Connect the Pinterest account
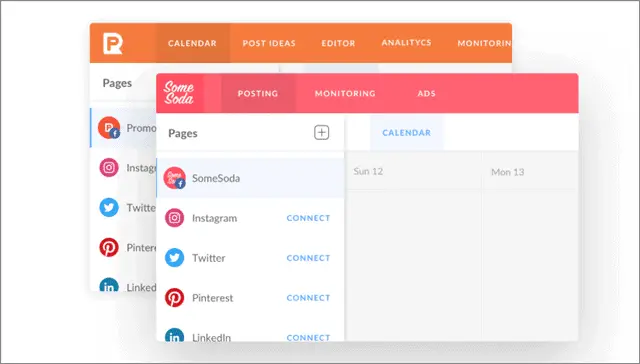 coord(308,298)
